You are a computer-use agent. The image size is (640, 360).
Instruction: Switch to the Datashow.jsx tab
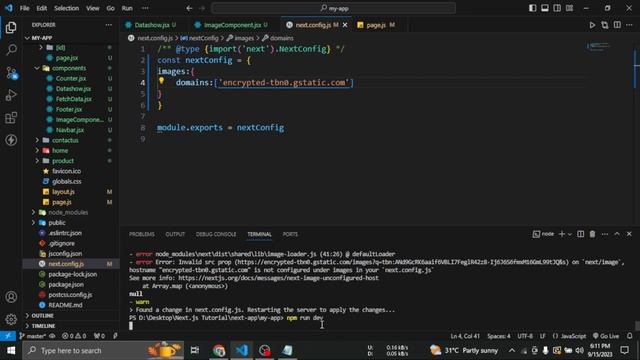pyautogui.click(x=151, y=25)
